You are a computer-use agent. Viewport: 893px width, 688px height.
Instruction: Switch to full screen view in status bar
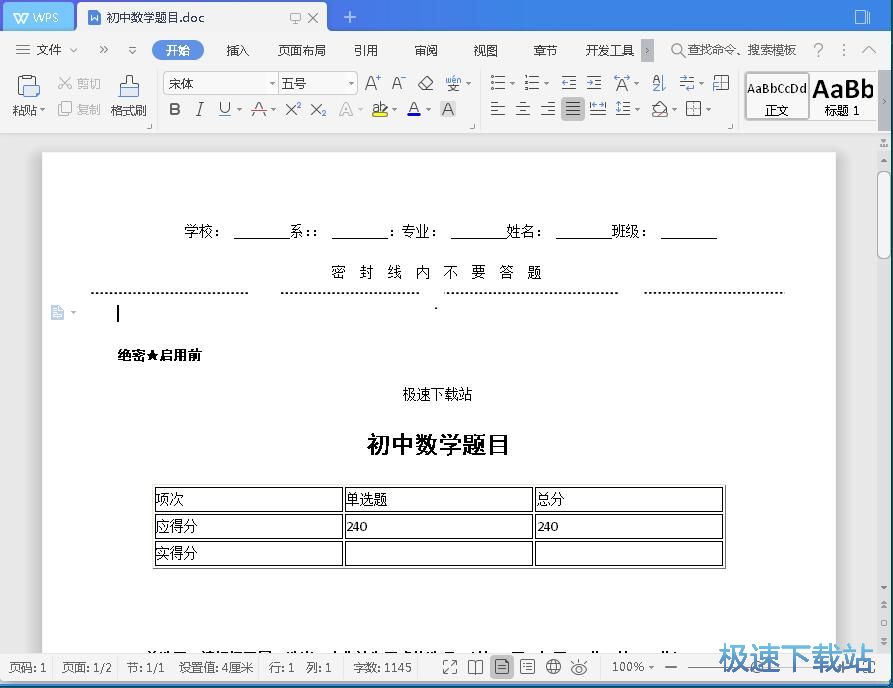[450, 667]
